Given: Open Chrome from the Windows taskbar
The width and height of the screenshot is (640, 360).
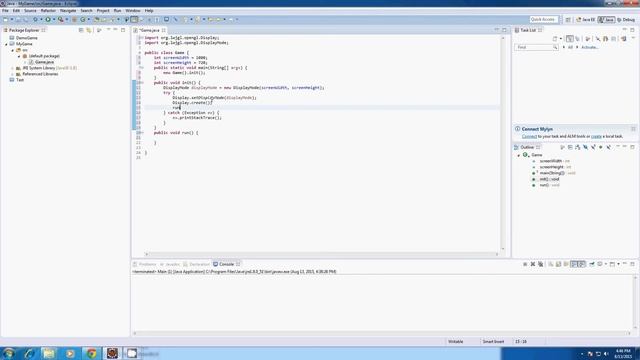Looking at the screenshot, I should point(91,353).
